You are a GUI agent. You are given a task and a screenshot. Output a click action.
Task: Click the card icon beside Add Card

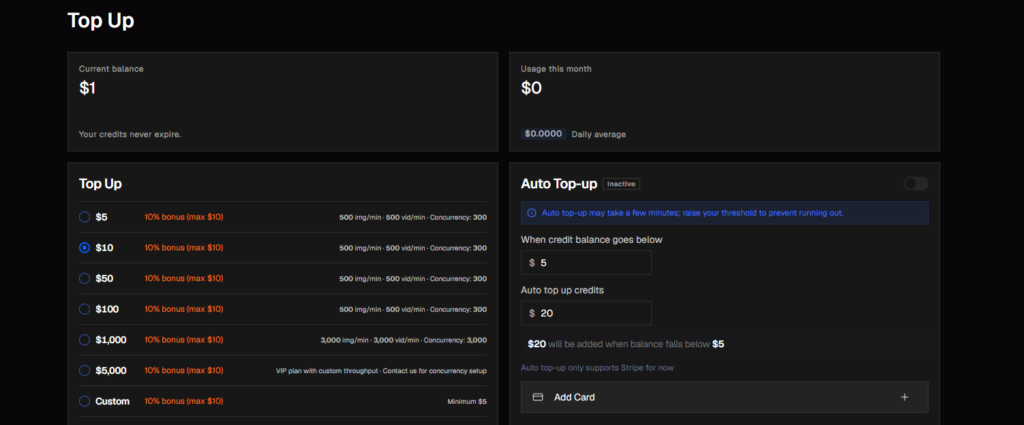[x=538, y=397]
